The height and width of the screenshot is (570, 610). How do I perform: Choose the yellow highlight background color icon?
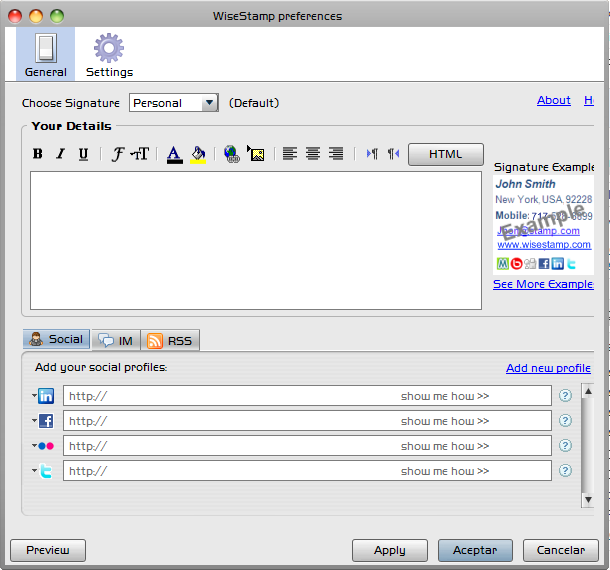[198, 155]
